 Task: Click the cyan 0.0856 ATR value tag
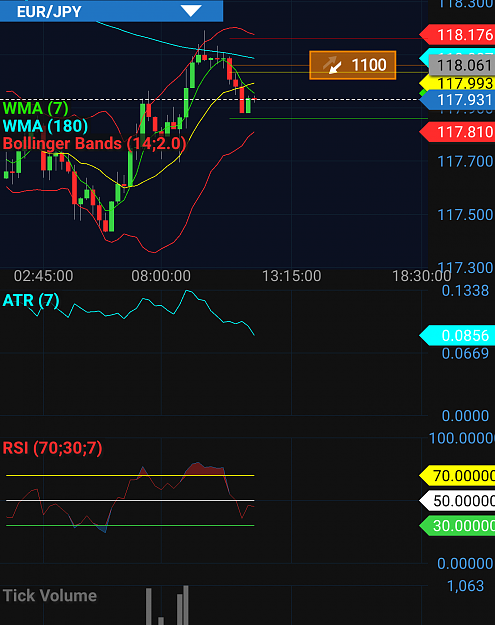[458, 336]
